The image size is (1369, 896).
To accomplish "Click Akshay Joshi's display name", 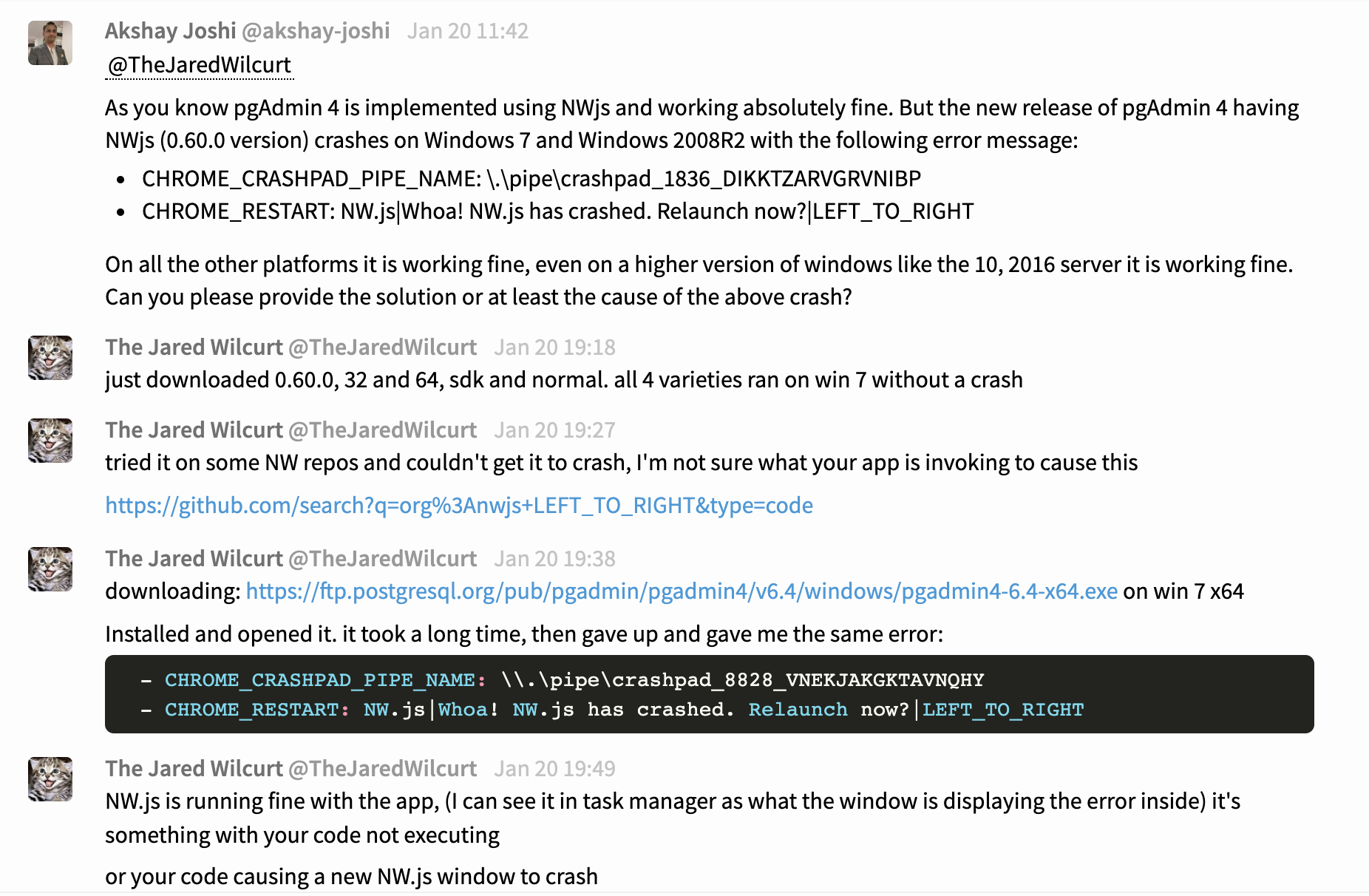I will pos(170,31).
